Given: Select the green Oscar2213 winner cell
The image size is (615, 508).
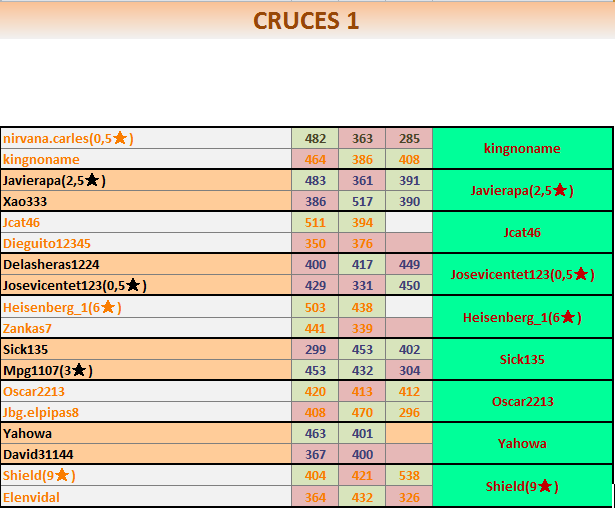Looking at the screenshot, I should [521, 401].
